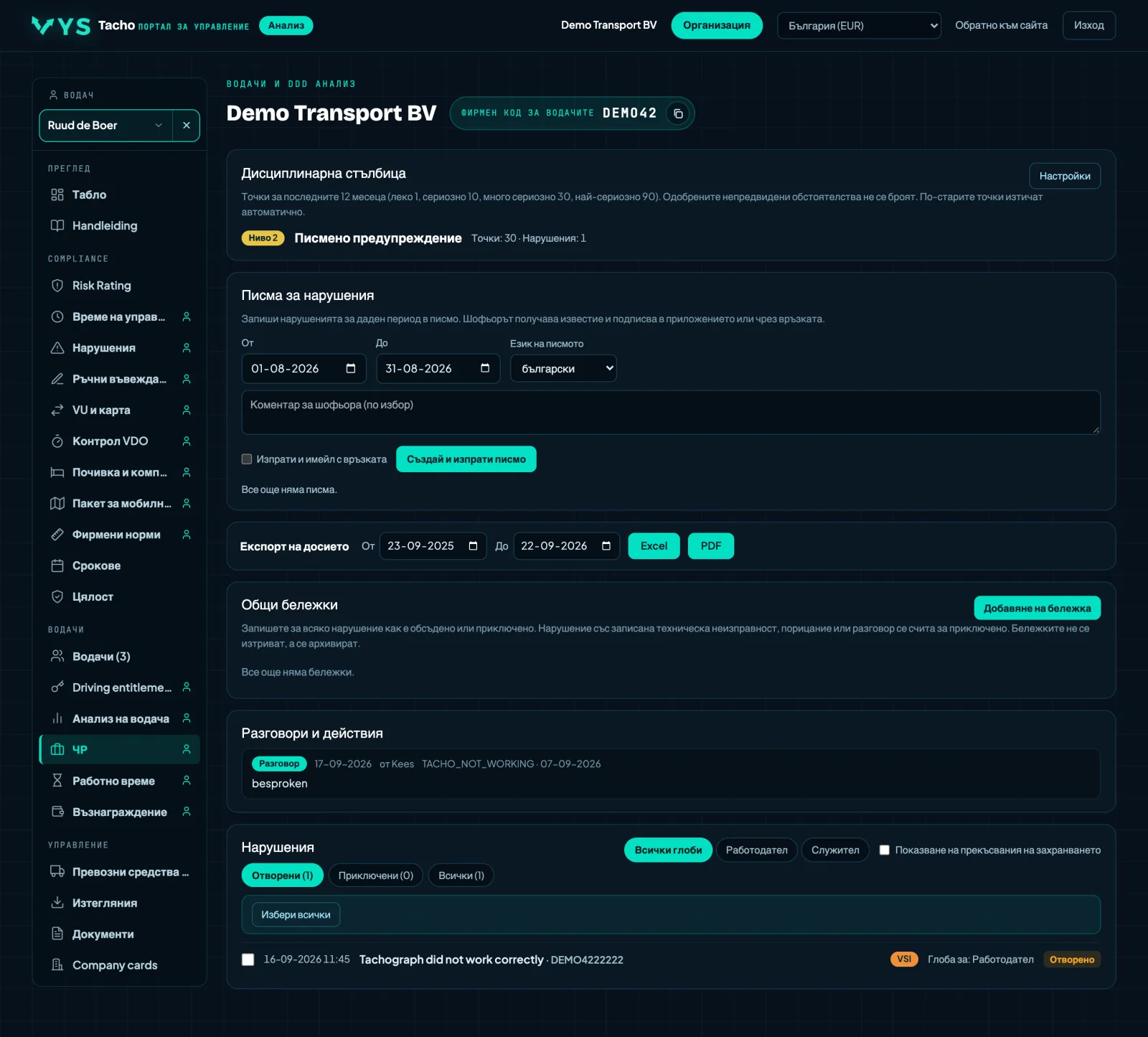Clear the selected driver Ruud de Boer
This screenshot has width=1148, height=1037.
pos(187,126)
